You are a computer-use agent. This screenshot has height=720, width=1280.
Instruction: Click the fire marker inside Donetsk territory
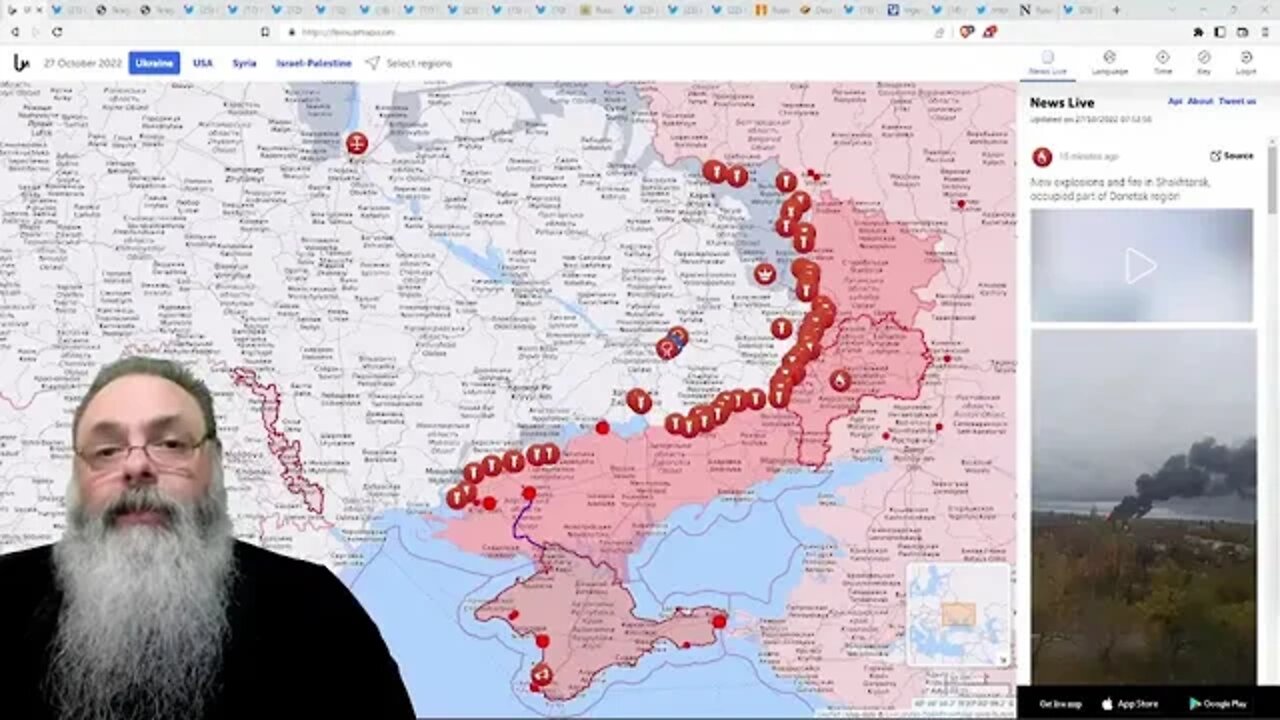(840, 380)
